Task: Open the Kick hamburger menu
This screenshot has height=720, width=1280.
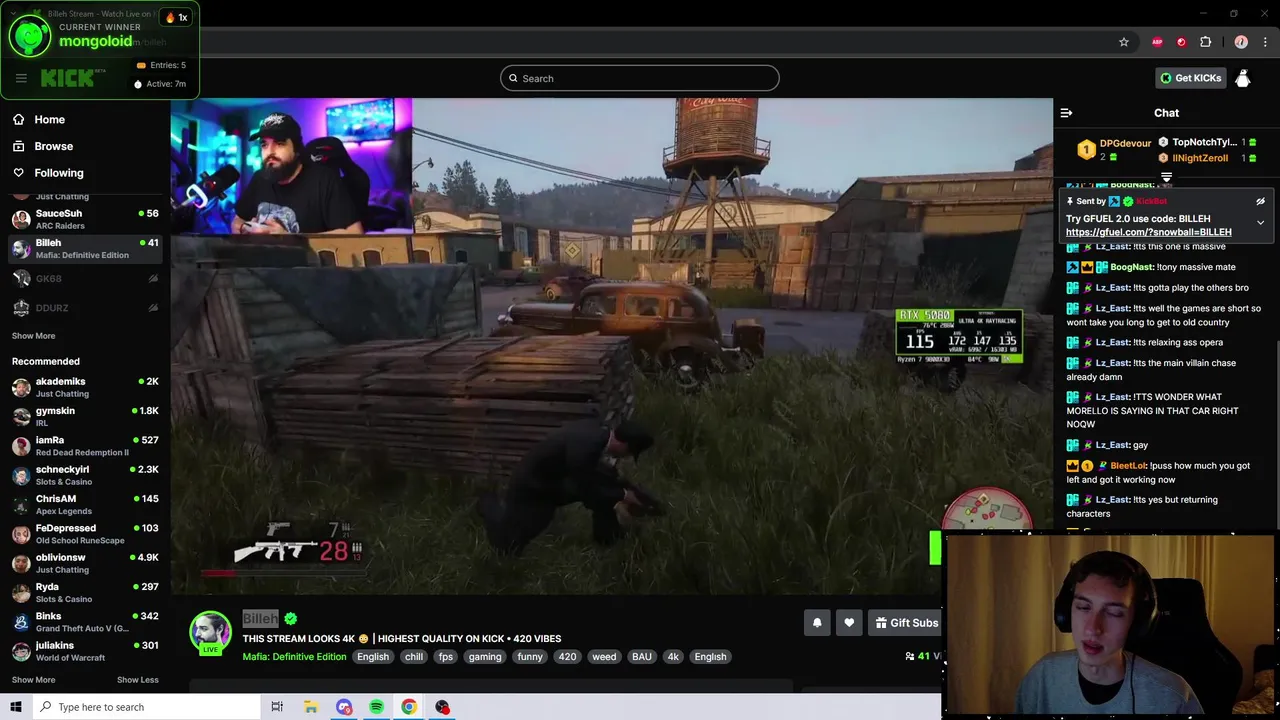Action: tap(20, 78)
